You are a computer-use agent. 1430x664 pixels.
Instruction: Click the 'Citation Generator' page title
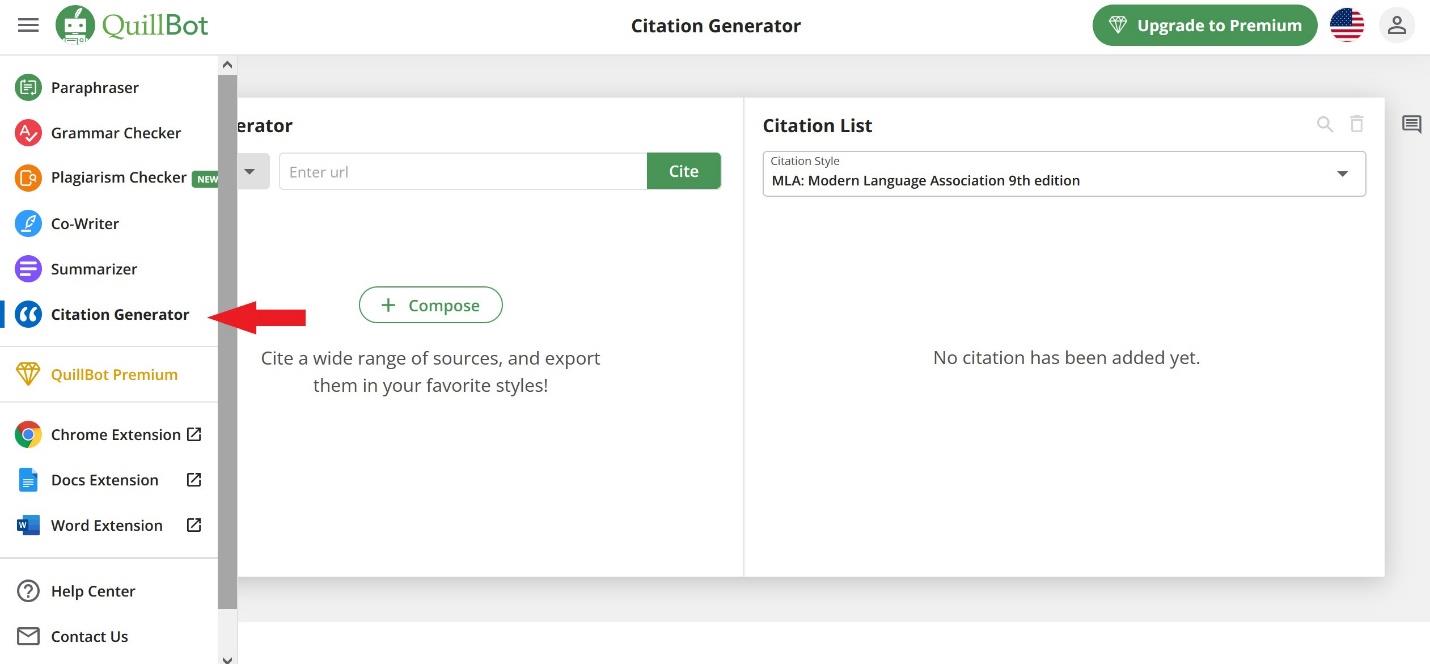(716, 26)
